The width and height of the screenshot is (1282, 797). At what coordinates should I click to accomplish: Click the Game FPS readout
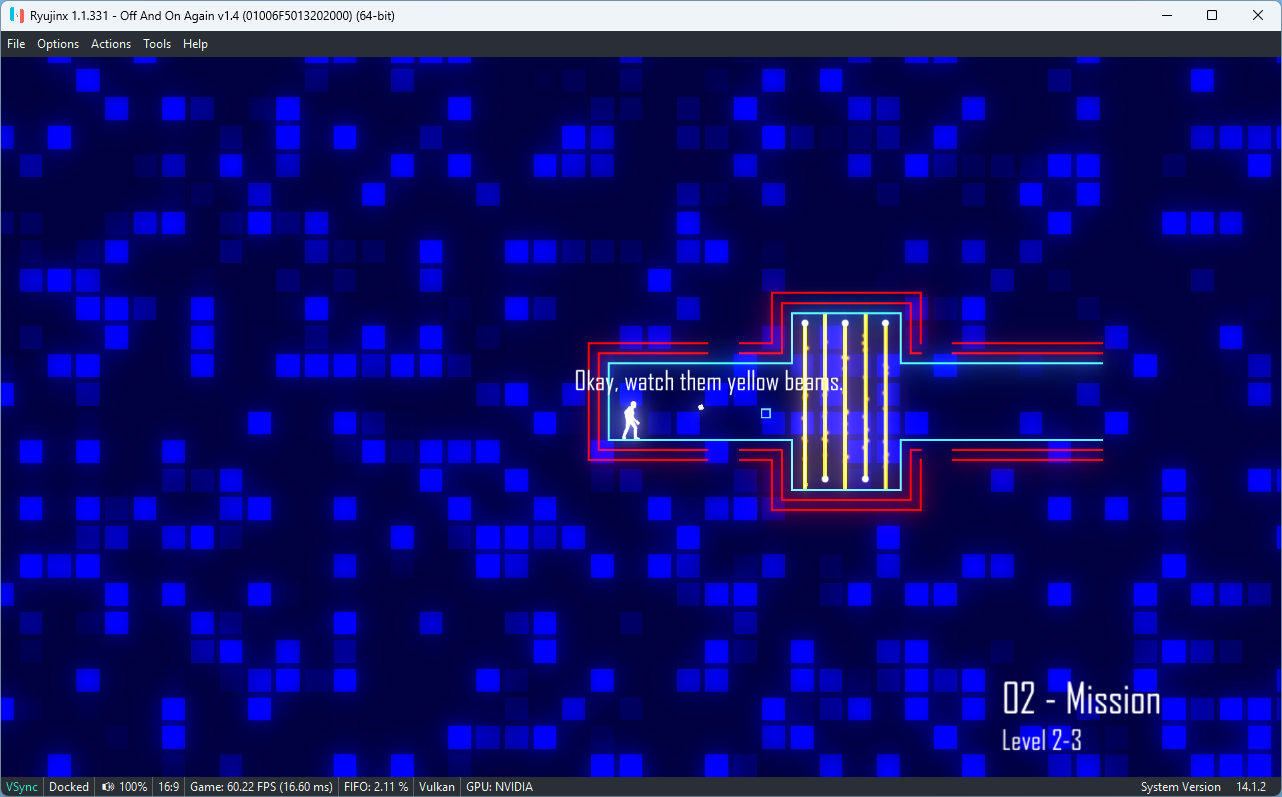261,787
